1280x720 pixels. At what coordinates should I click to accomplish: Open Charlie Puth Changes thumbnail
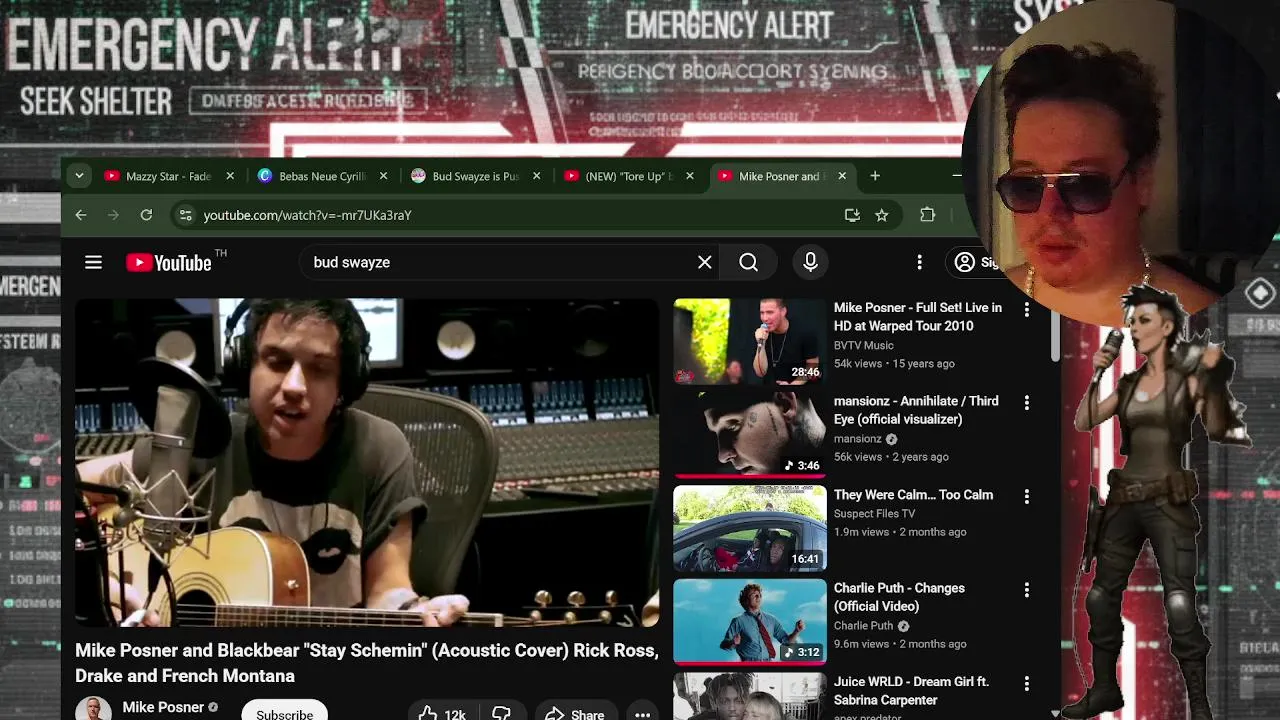pyautogui.click(x=750, y=622)
